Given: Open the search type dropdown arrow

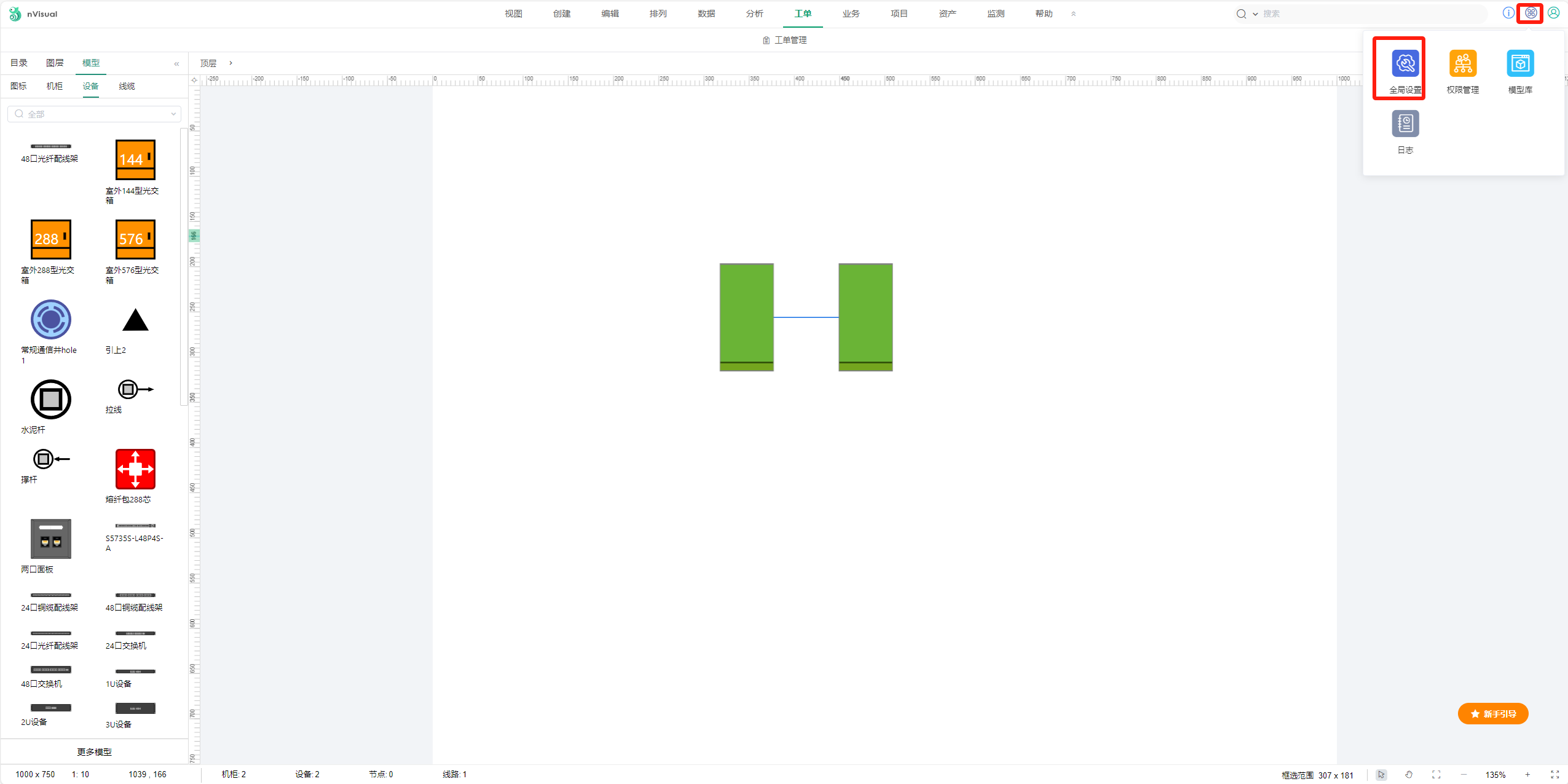Looking at the screenshot, I should click(x=1255, y=14).
